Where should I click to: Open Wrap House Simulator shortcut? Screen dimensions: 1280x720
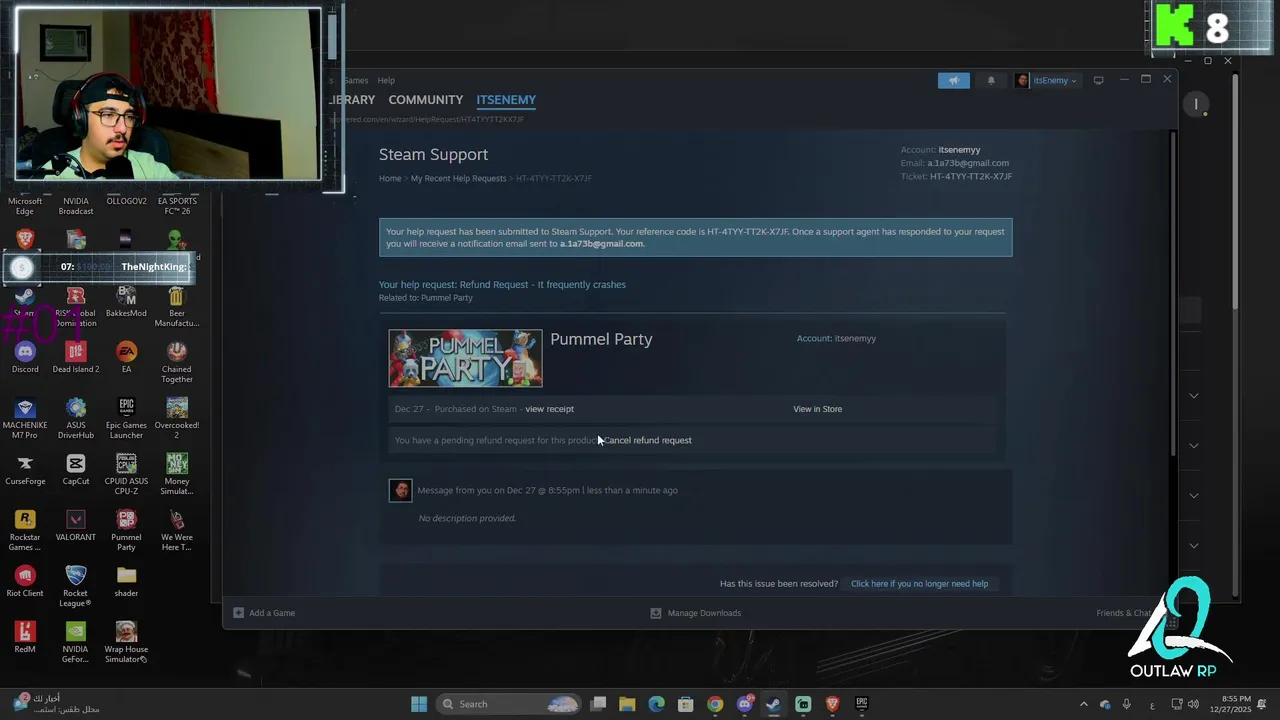coord(126,642)
